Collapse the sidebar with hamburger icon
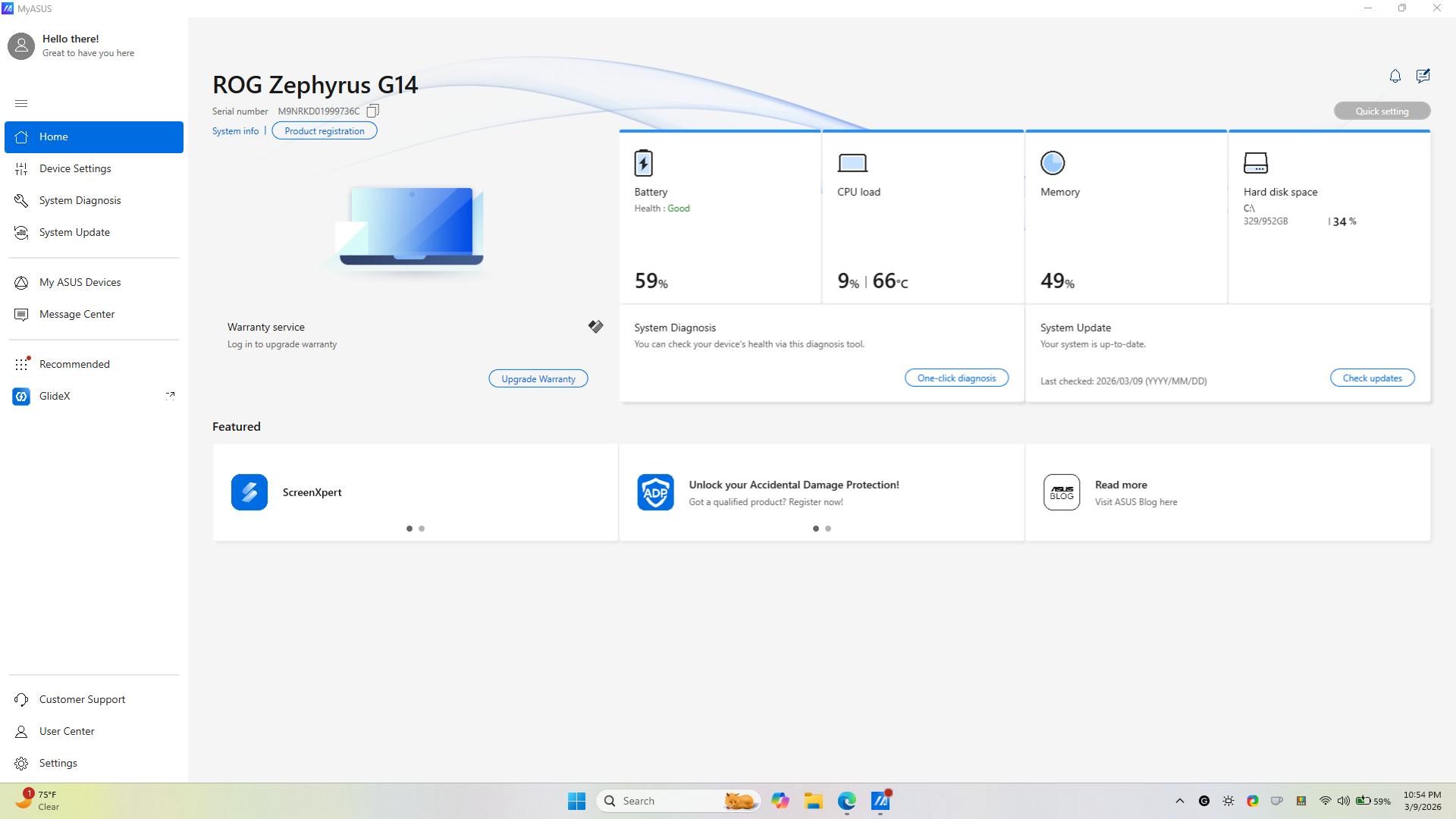The image size is (1456, 819). 21,103
